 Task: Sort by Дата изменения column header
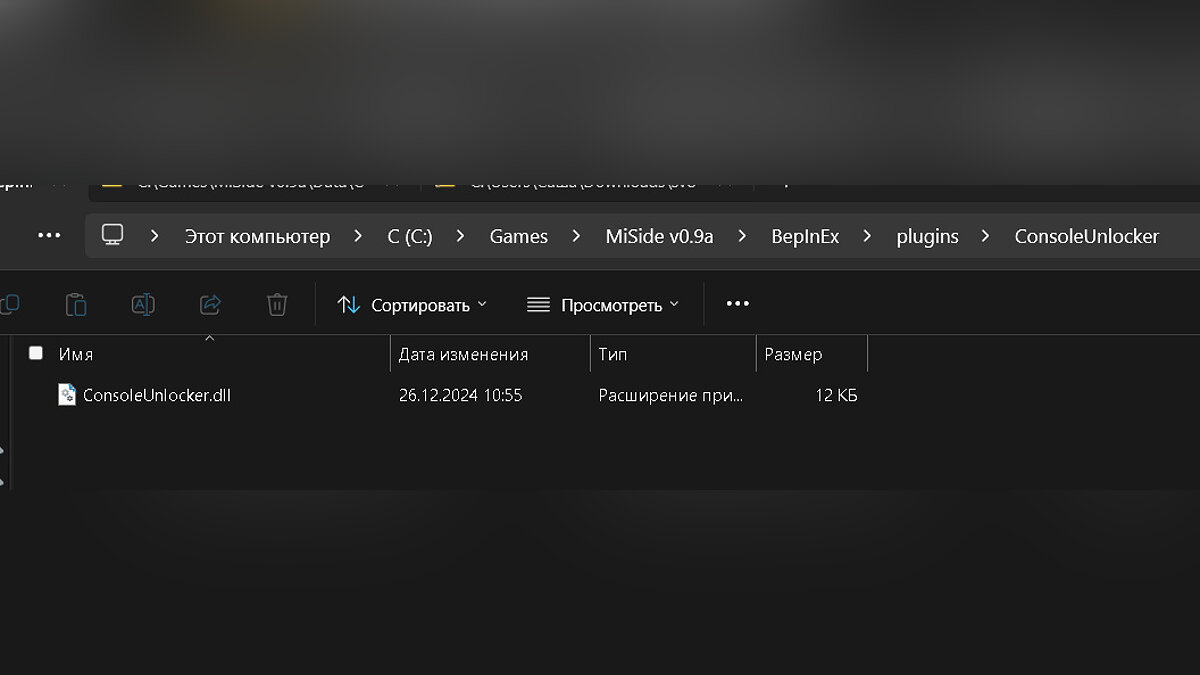click(x=463, y=354)
